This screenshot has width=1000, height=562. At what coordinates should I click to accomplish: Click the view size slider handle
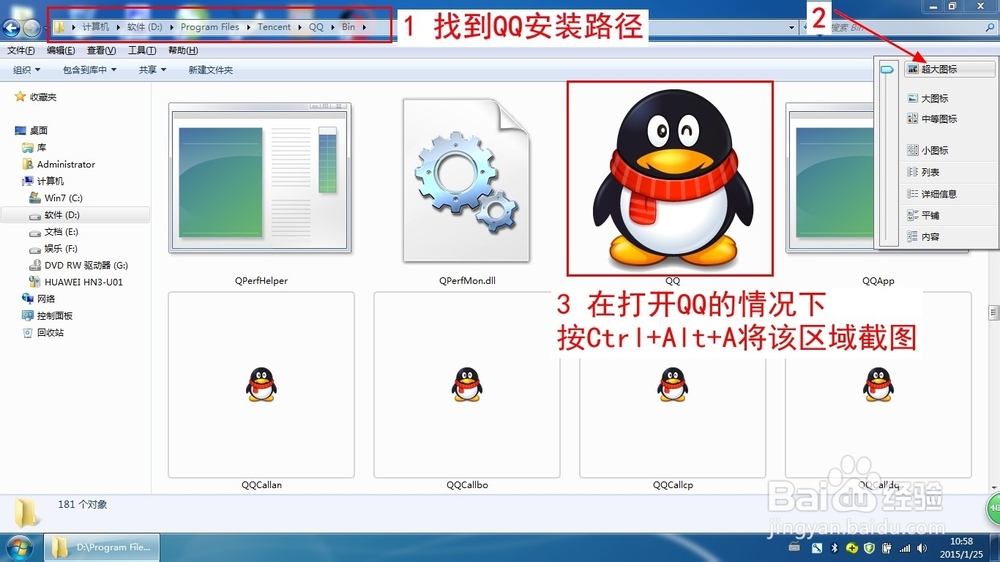click(x=887, y=70)
